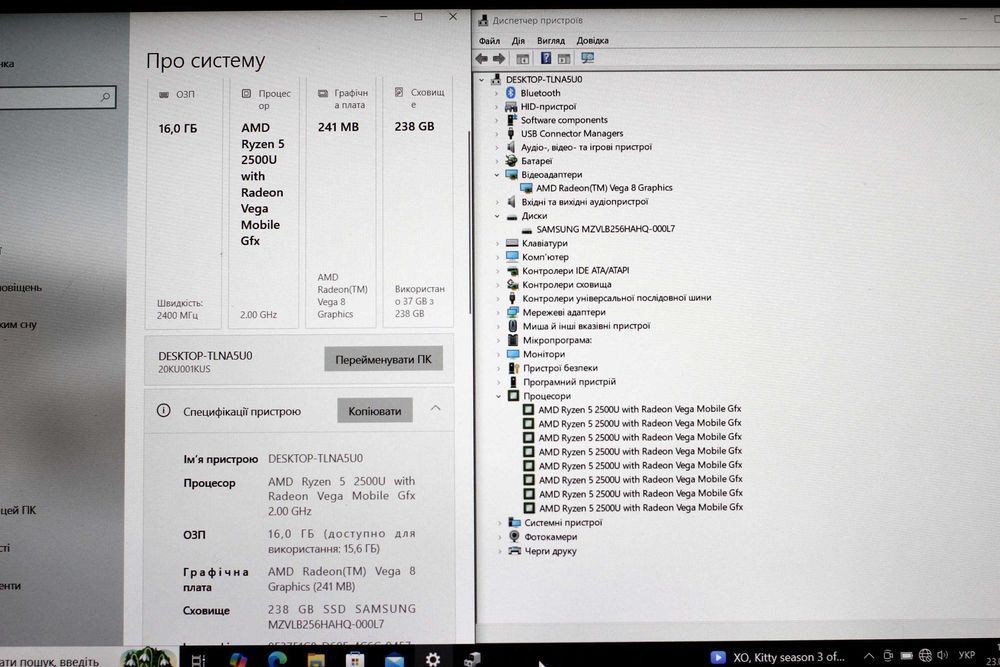Click the USB Connector Managers icon

(x=510, y=133)
